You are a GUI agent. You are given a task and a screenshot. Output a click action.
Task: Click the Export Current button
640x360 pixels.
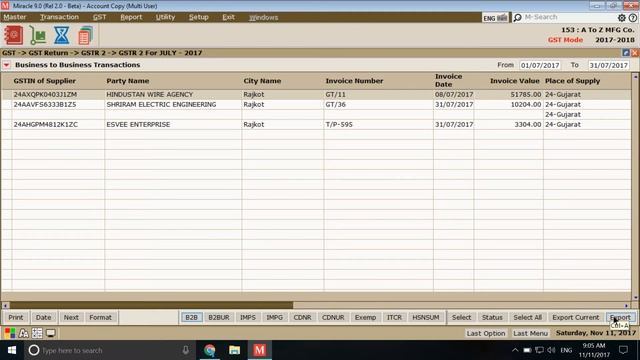pyautogui.click(x=576, y=317)
